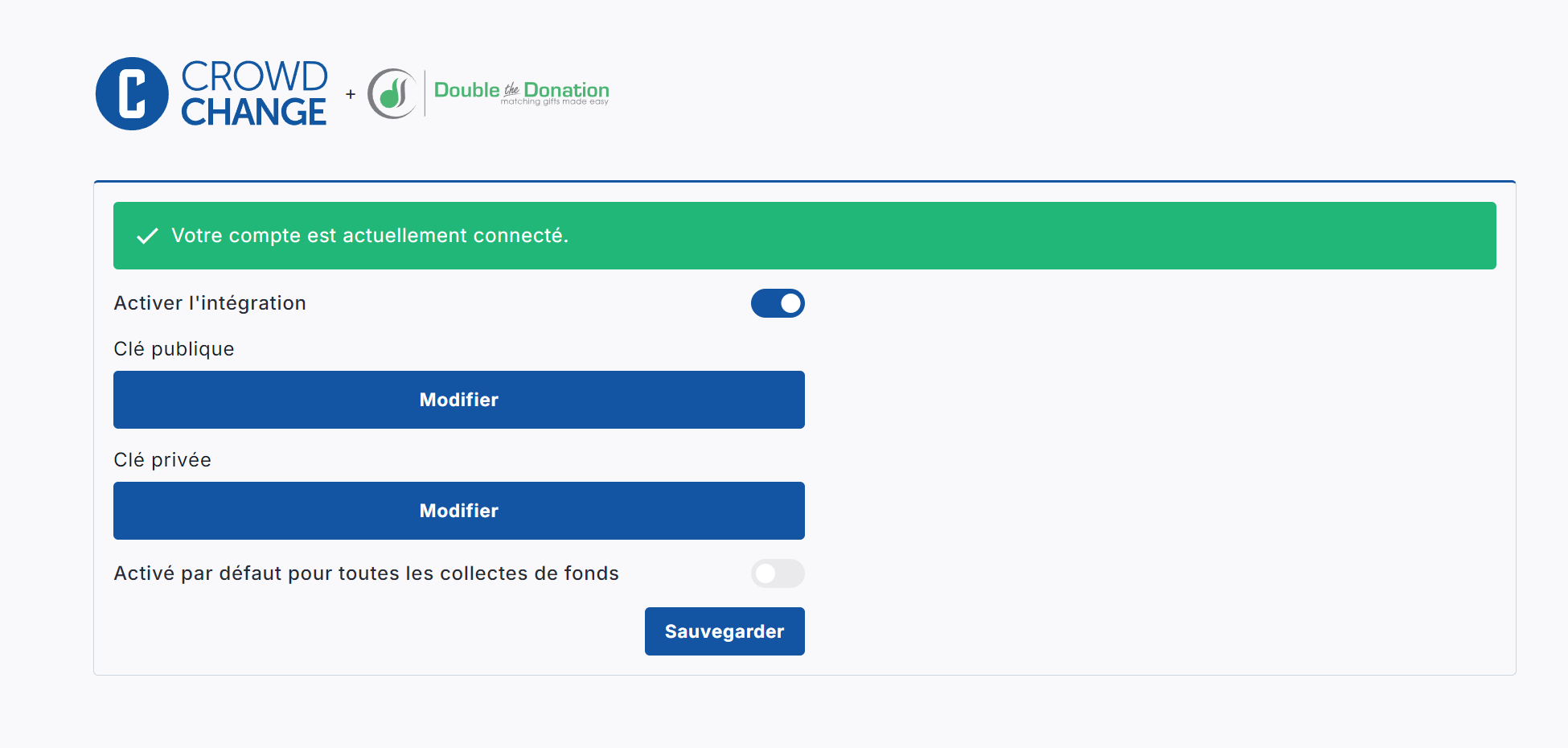1568x748 pixels.
Task: Click the green word Double in the logo
Action: click(466, 90)
